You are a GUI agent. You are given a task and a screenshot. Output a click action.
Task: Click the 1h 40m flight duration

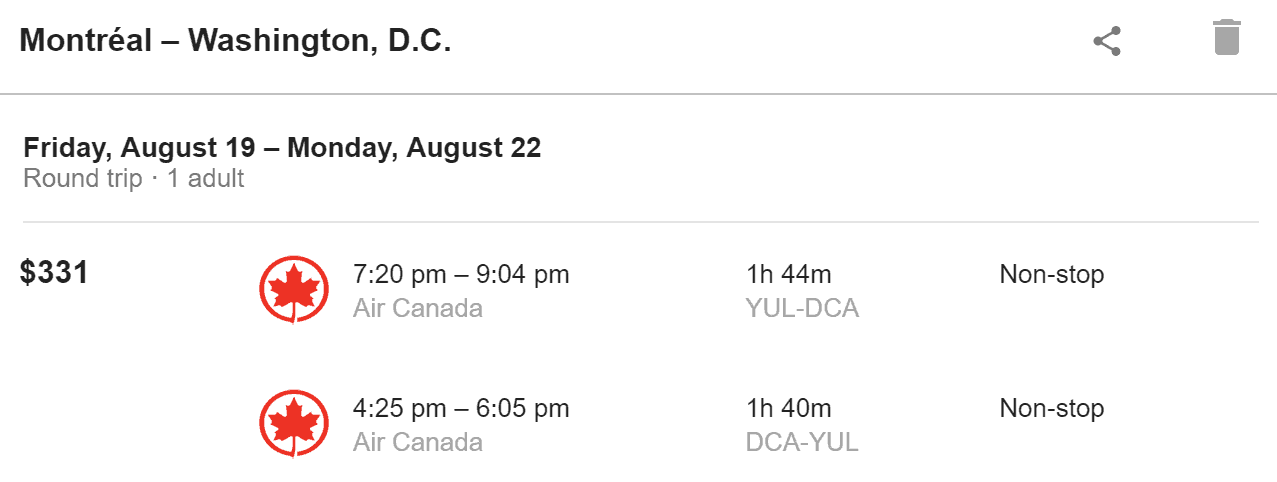pyautogui.click(x=788, y=408)
